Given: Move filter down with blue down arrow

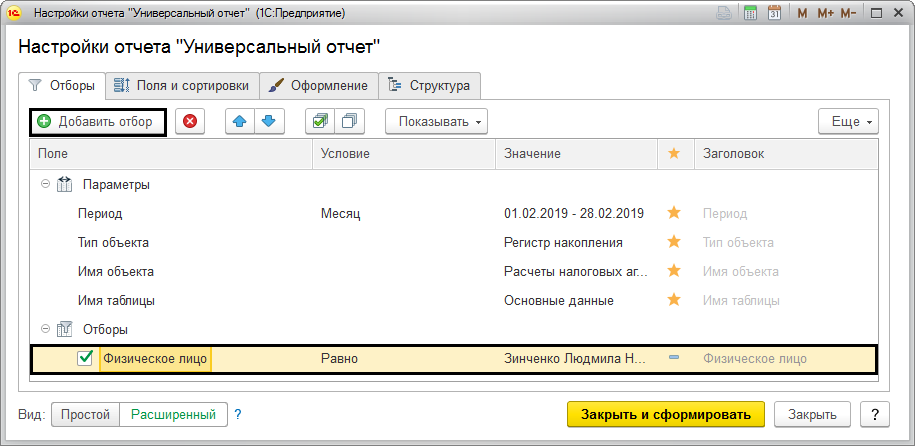Looking at the screenshot, I should [268, 122].
